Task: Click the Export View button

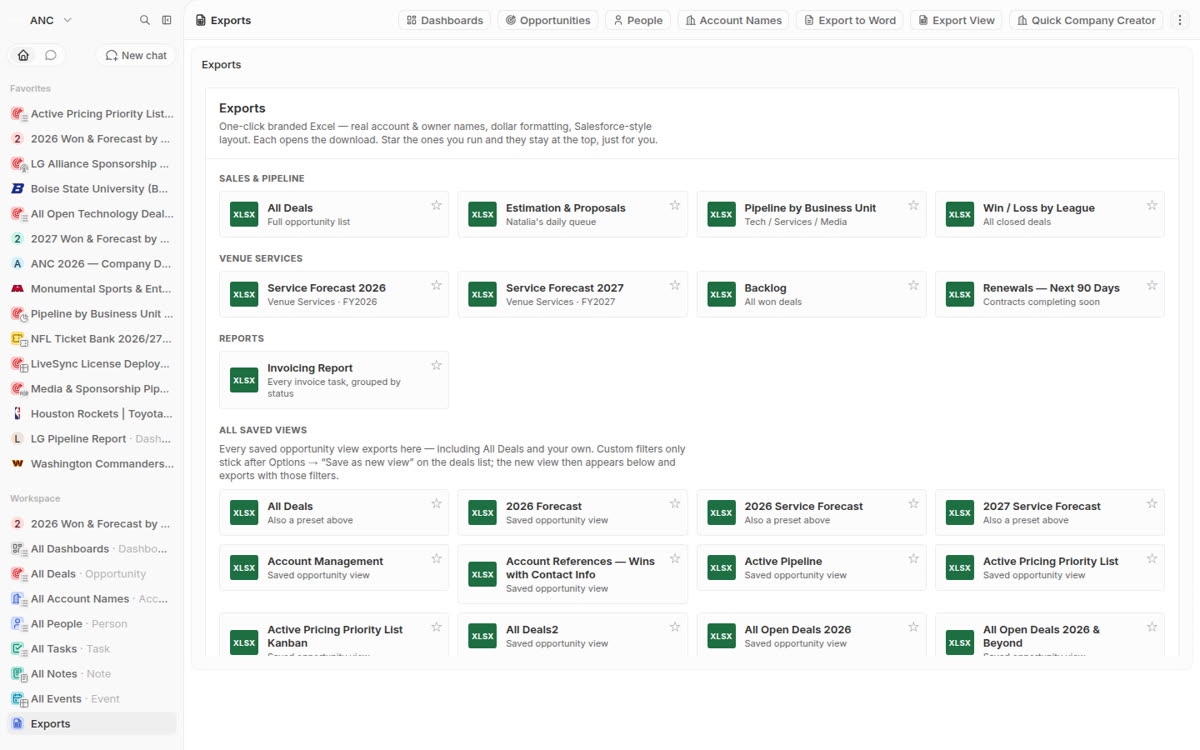Action: [x=956, y=20]
